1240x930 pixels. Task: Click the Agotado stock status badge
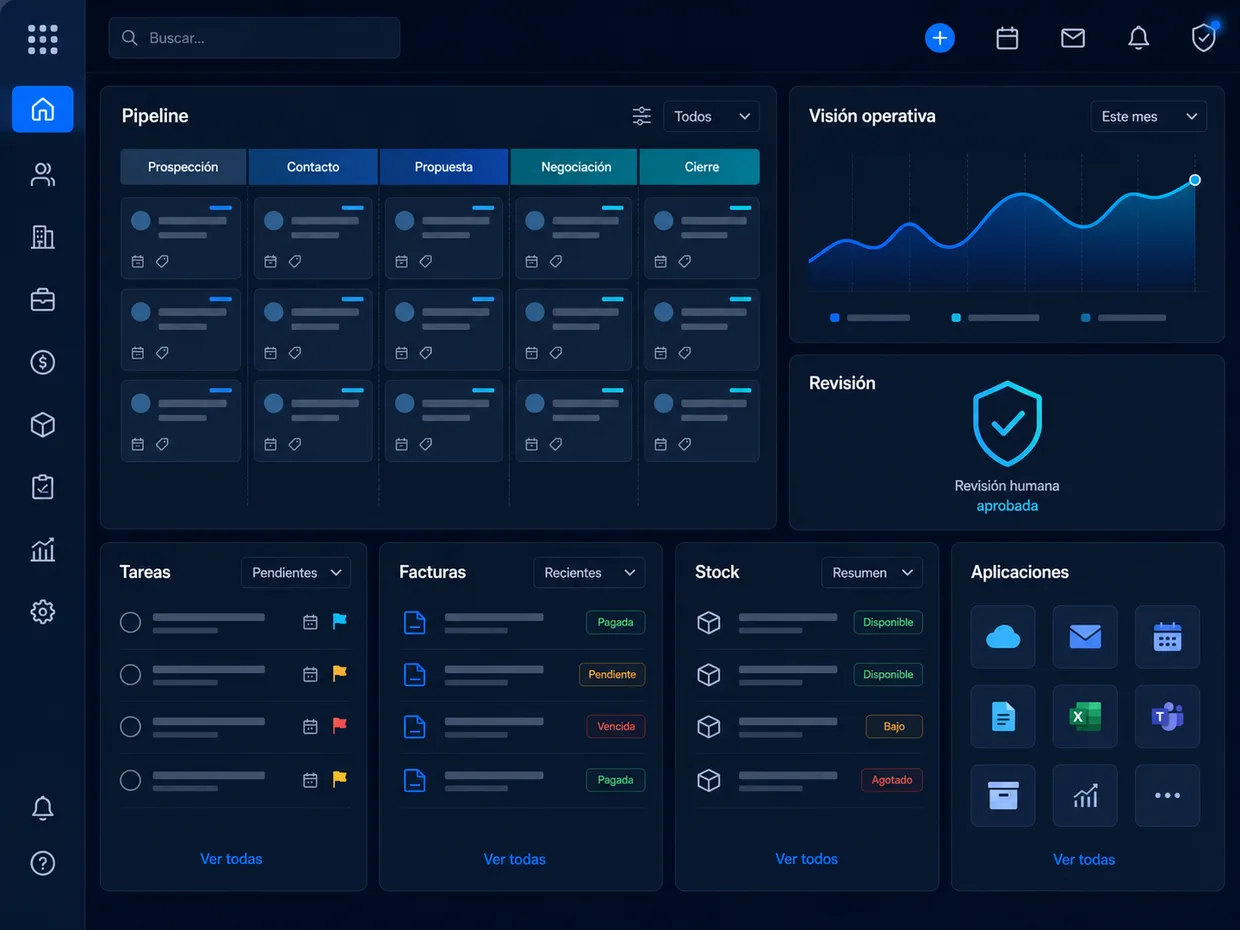[892, 780]
